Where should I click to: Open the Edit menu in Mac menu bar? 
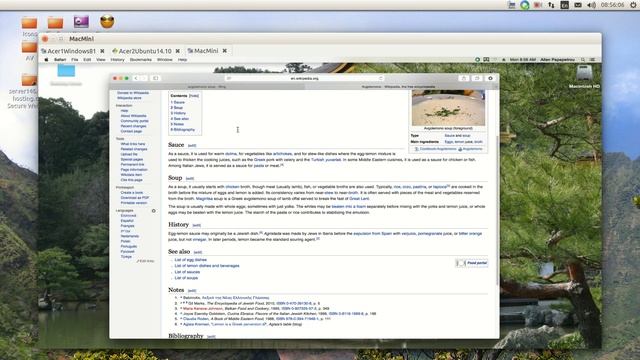tap(87, 60)
